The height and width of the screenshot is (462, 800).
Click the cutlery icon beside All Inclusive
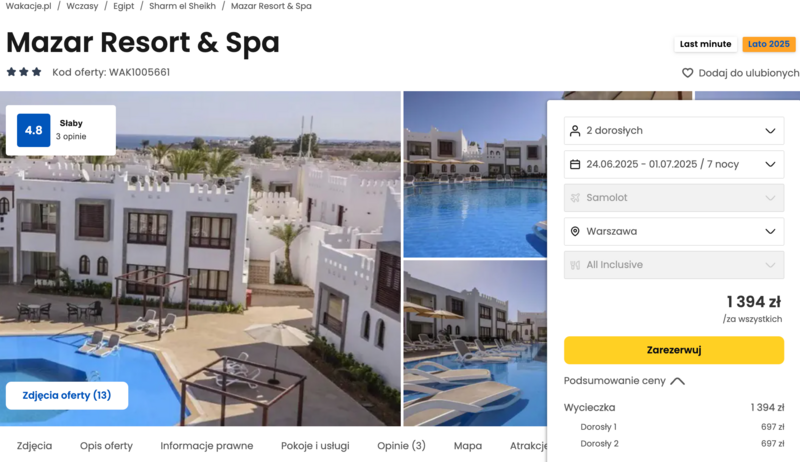click(x=575, y=265)
